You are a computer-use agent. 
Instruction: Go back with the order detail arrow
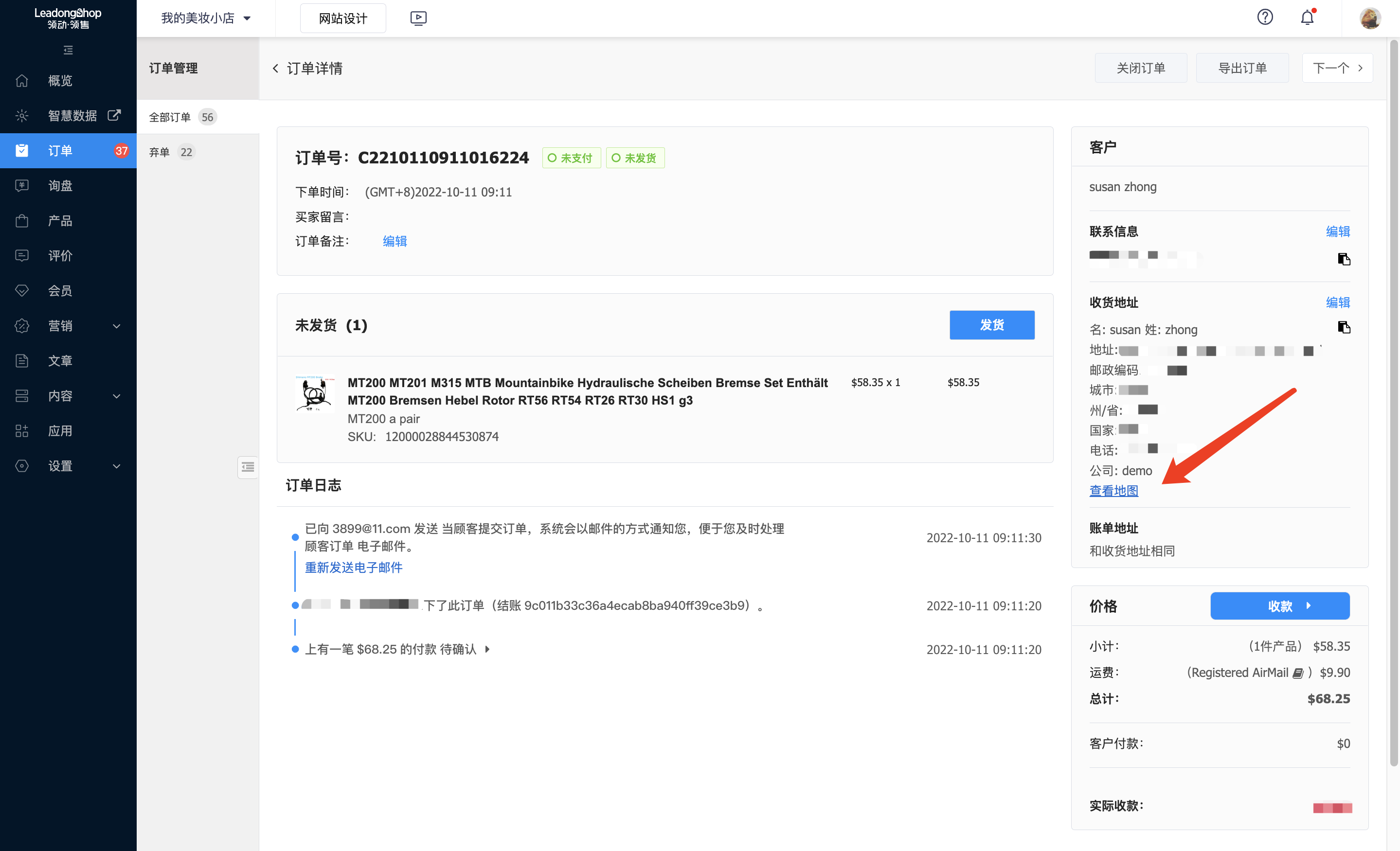point(275,68)
